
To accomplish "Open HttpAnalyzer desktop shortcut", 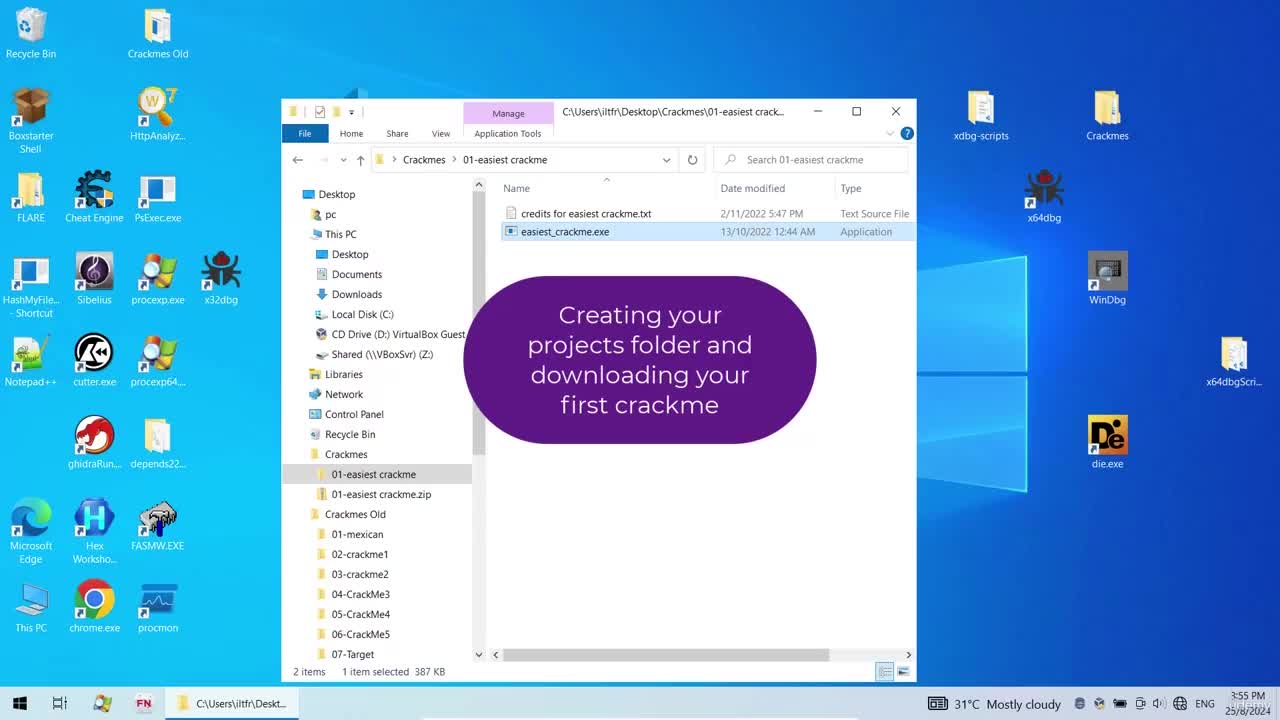I will (x=158, y=114).
